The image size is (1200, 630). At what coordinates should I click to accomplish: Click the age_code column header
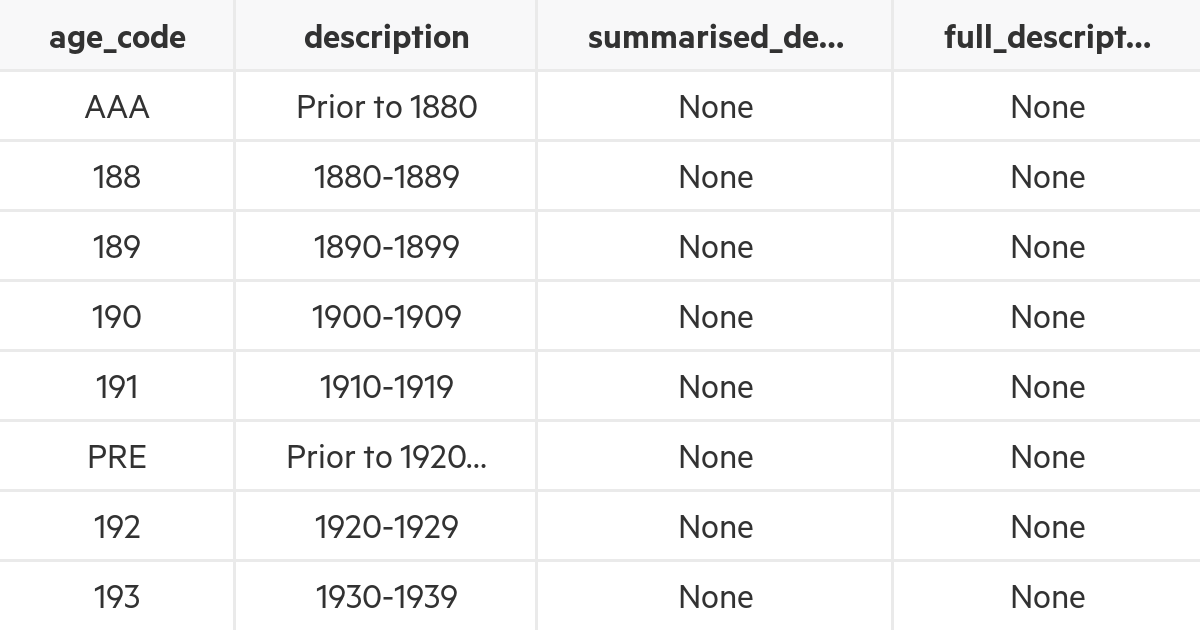pyautogui.click(x=117, y=37)
